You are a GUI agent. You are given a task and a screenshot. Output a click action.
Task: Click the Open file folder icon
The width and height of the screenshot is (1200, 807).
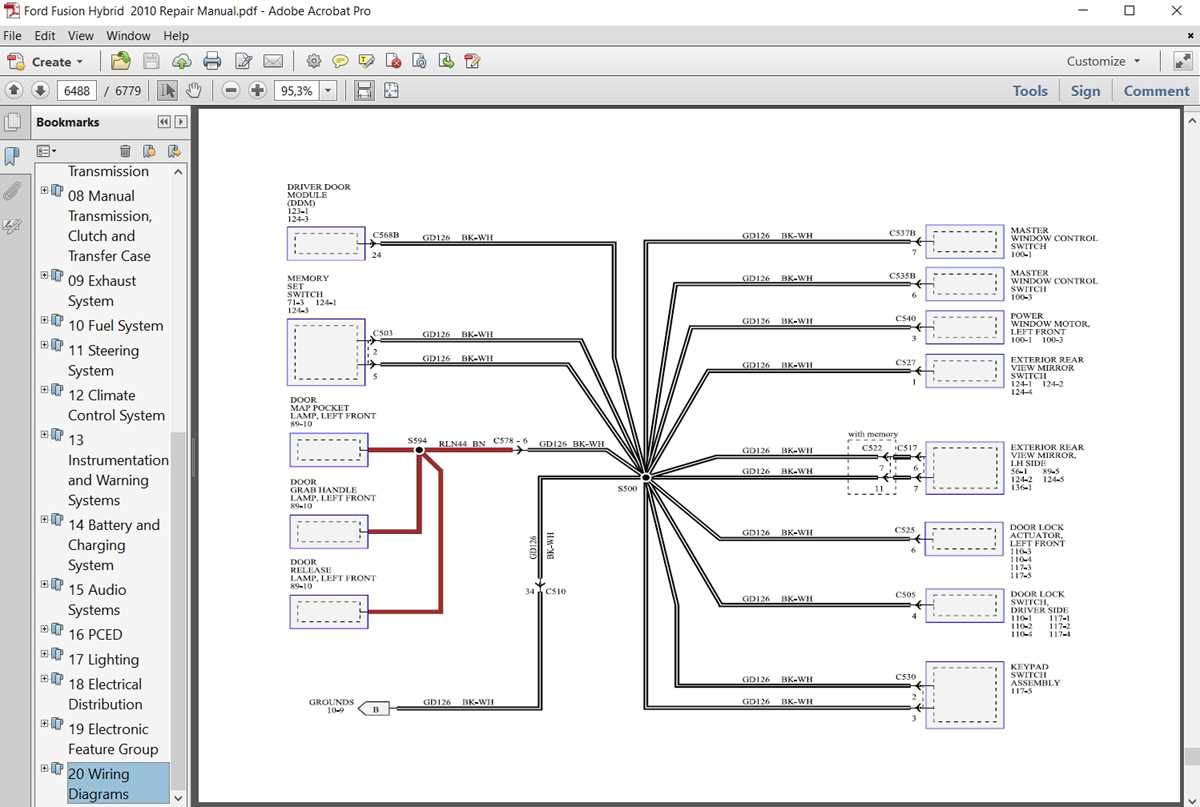click(x=120, y=61)
